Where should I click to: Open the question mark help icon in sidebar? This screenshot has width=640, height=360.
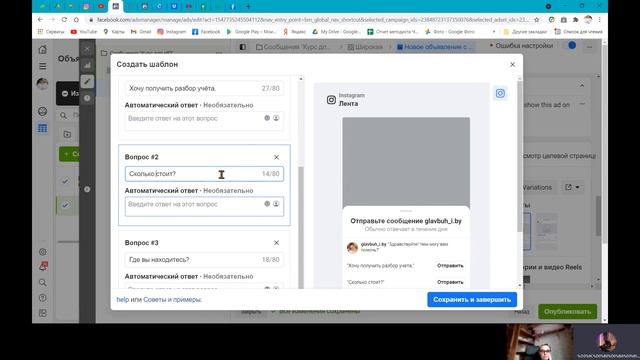(42, 298)
